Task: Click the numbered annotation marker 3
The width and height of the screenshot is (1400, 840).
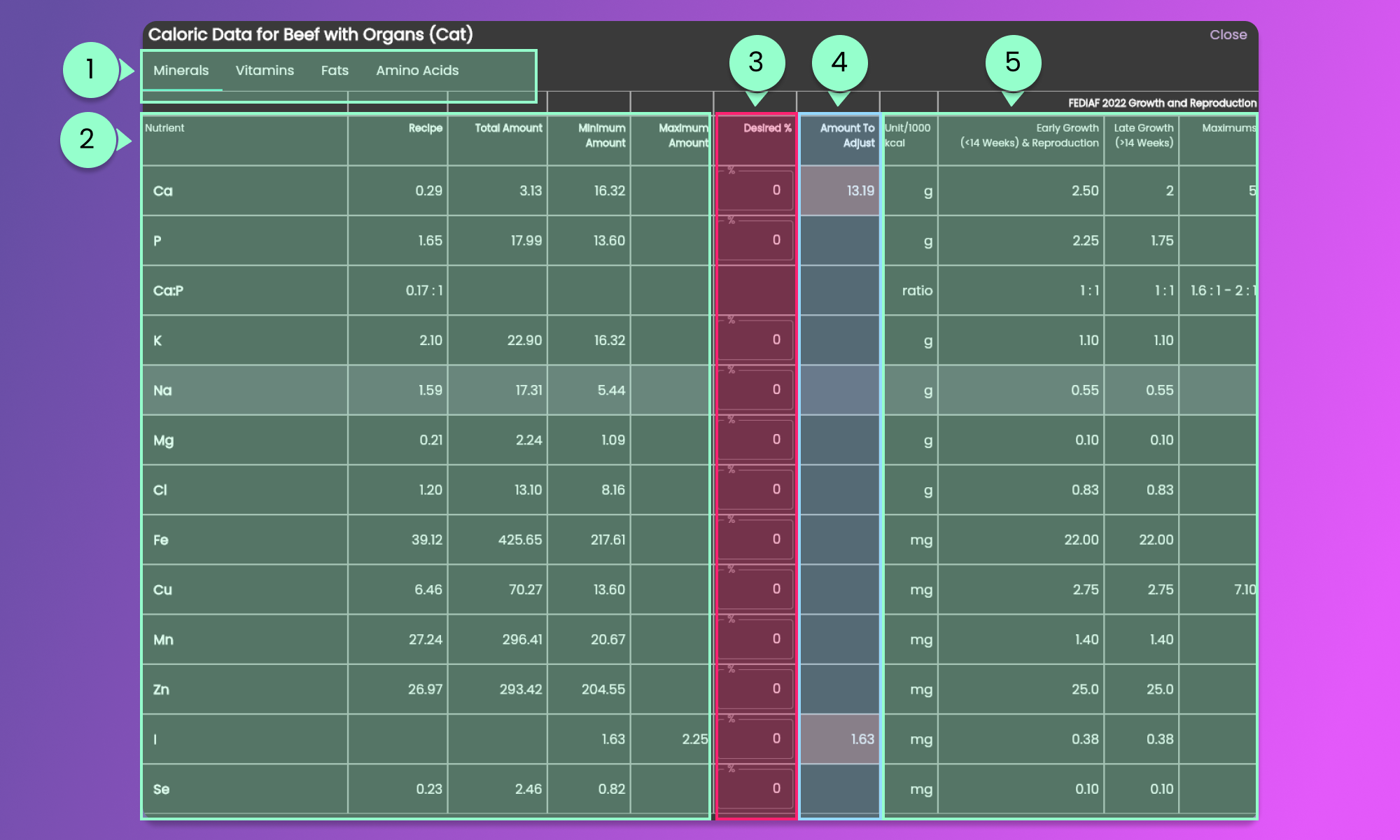Action: pyautogui.click(x=756, y=62)
